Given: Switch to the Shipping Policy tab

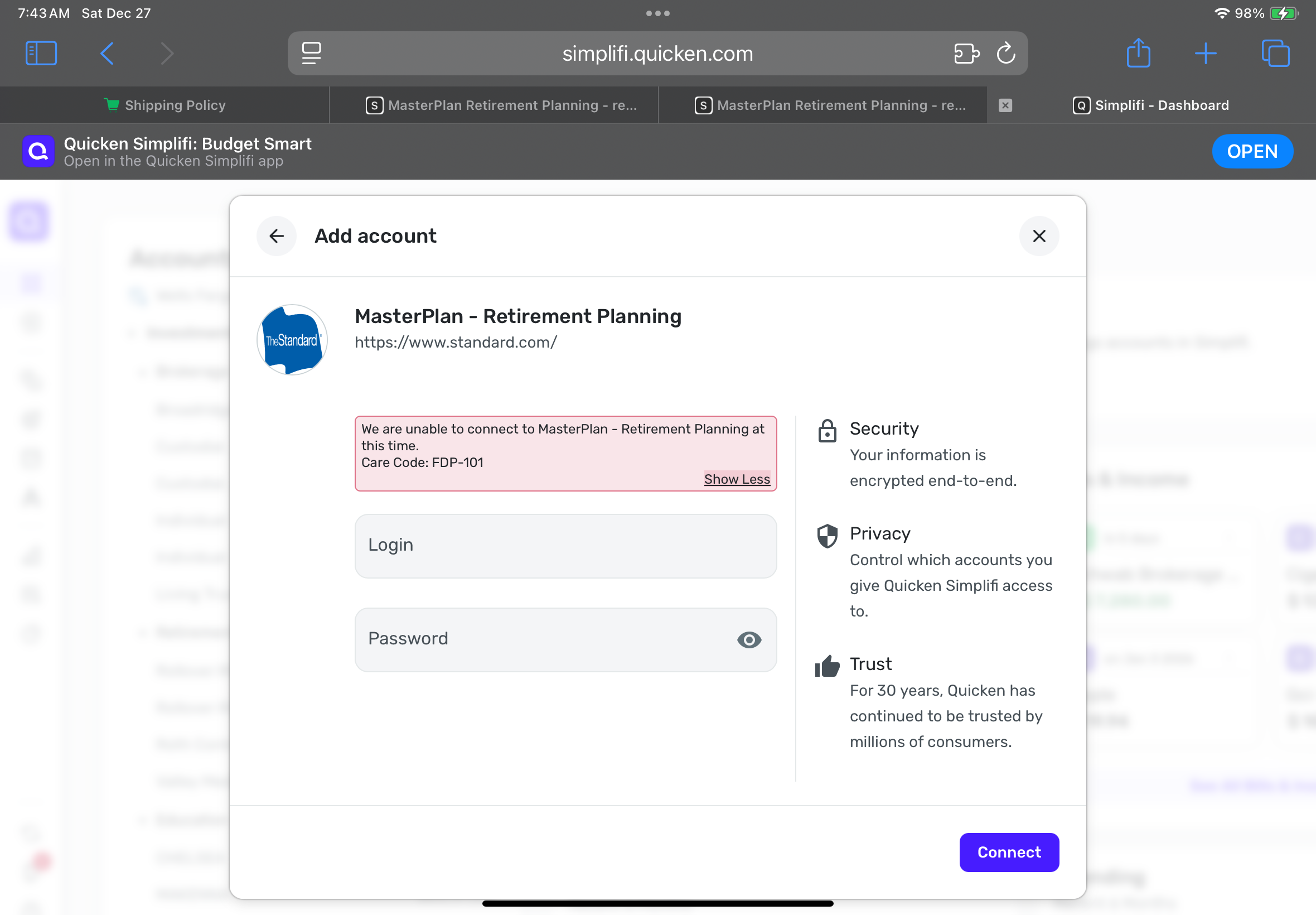Looking at the screenshot, I should tap(165, 105).
